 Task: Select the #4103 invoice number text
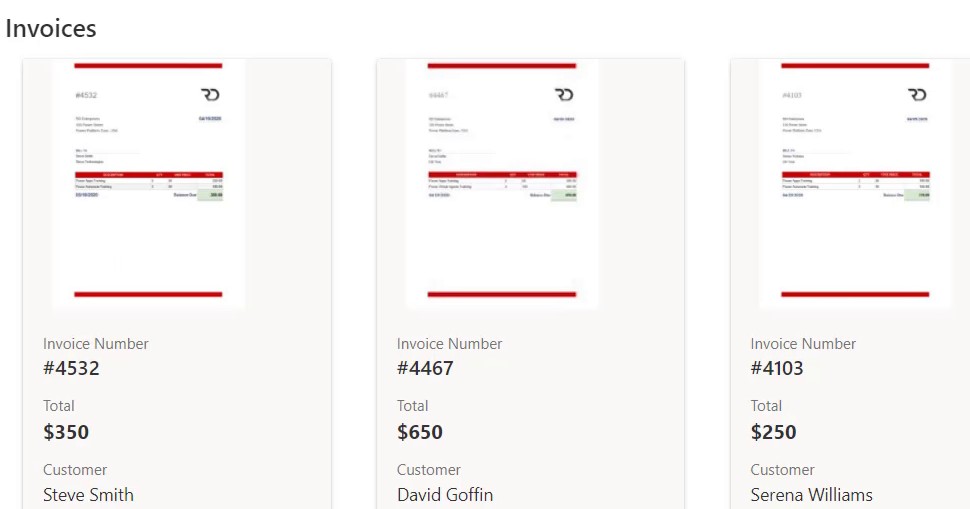777,369
